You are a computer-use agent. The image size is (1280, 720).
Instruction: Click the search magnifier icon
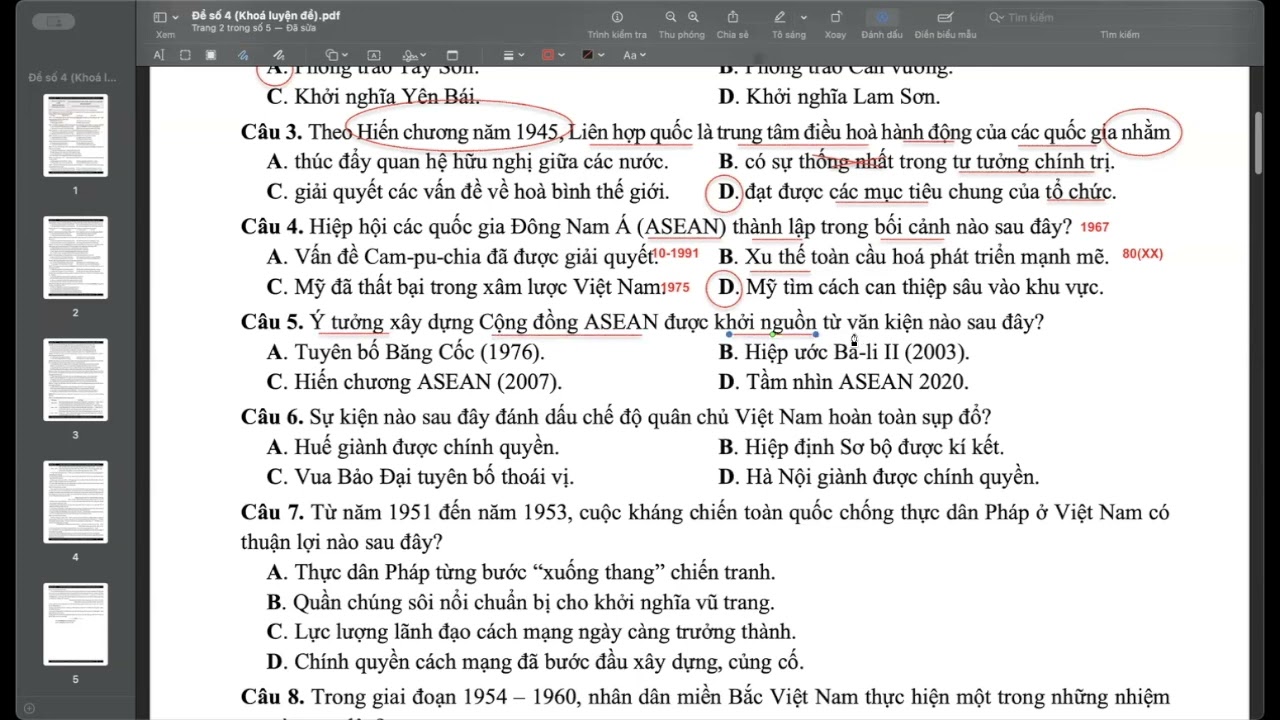click(995, 17)
